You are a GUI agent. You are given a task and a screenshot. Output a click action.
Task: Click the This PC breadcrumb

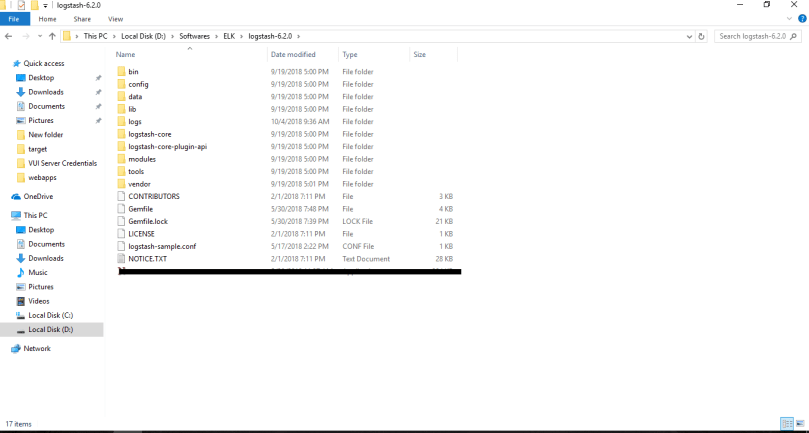click(95, 37)
